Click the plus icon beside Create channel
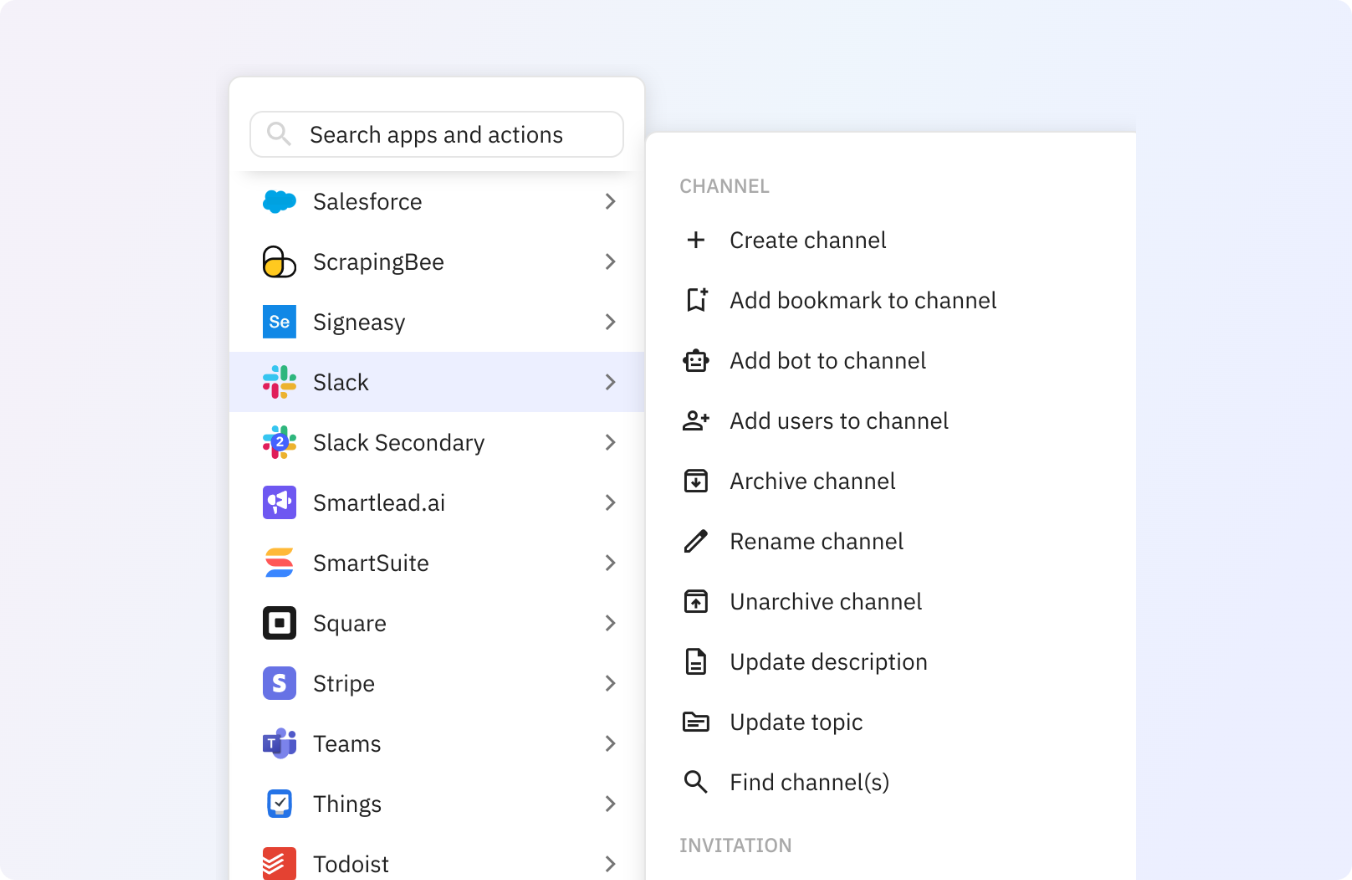The width and height of the screenshot is (1352, 880). pos(695,240)
